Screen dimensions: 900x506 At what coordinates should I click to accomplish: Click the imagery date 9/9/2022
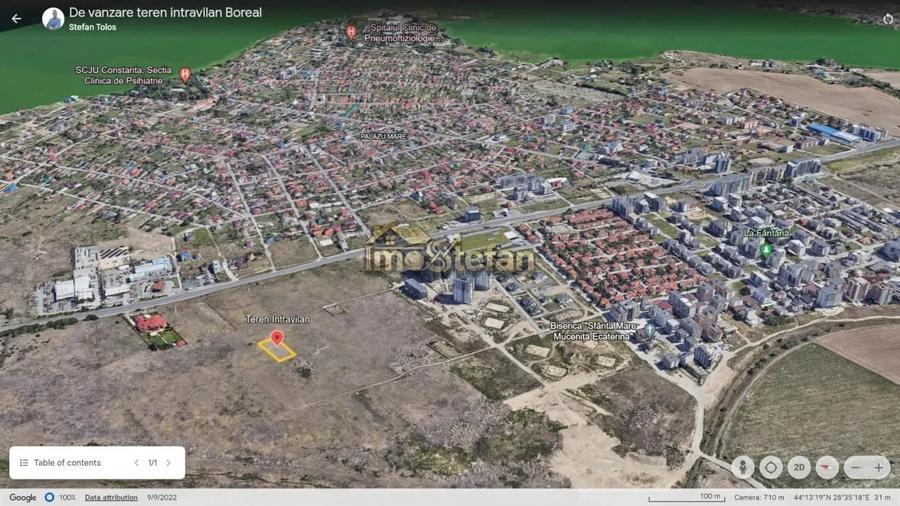coord(162,497)
